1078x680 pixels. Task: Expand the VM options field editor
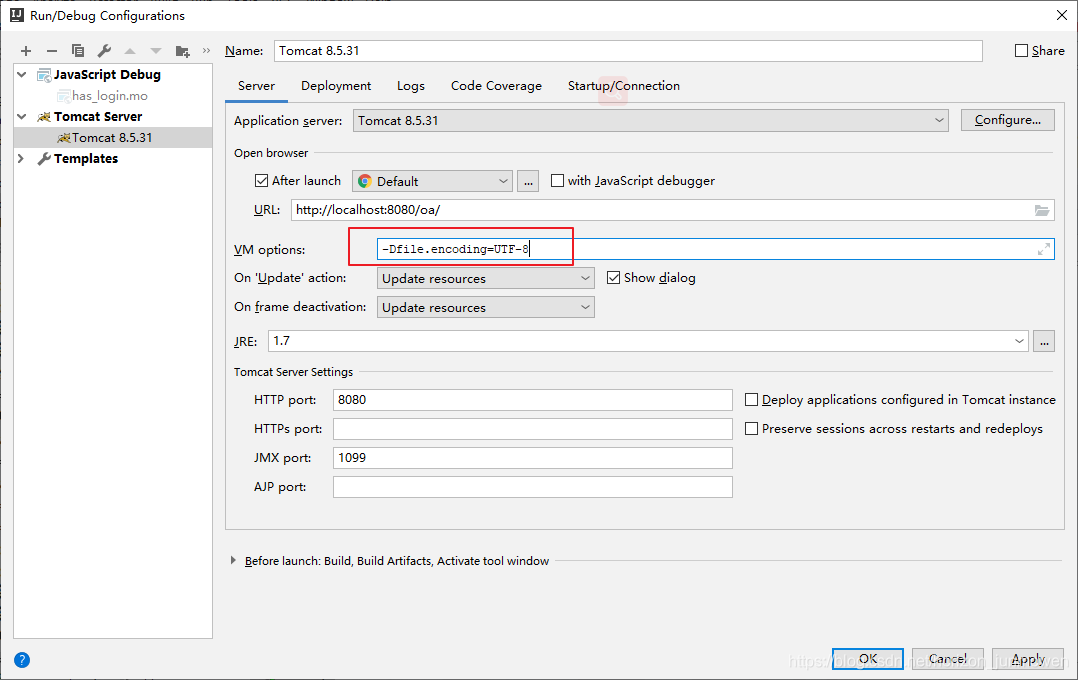click(x=1044, y=249)
